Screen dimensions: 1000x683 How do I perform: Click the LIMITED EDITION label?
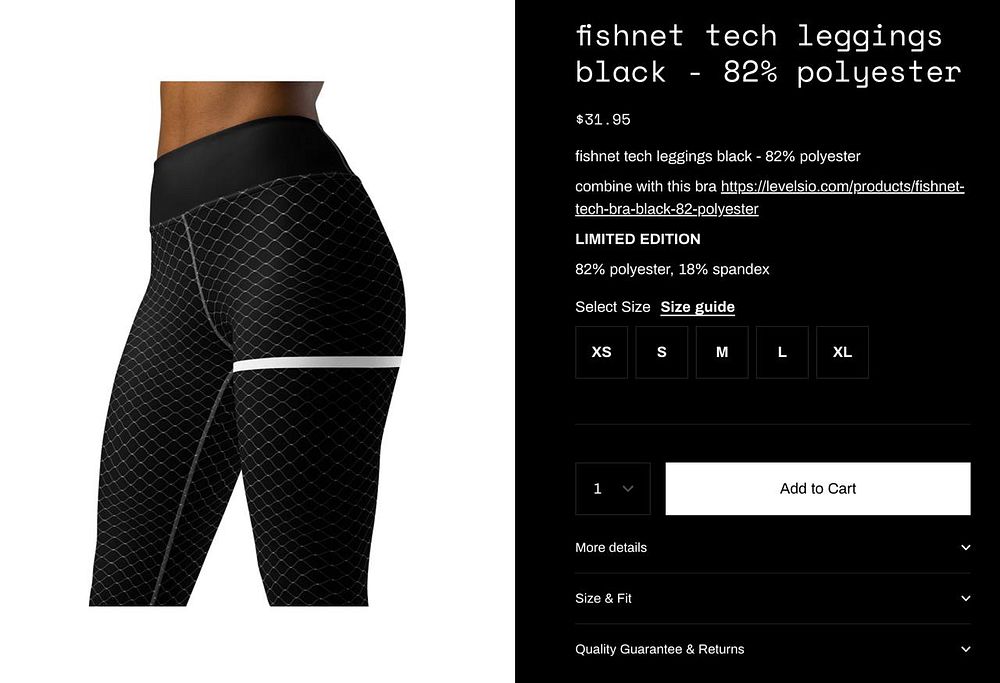(638, 239)
